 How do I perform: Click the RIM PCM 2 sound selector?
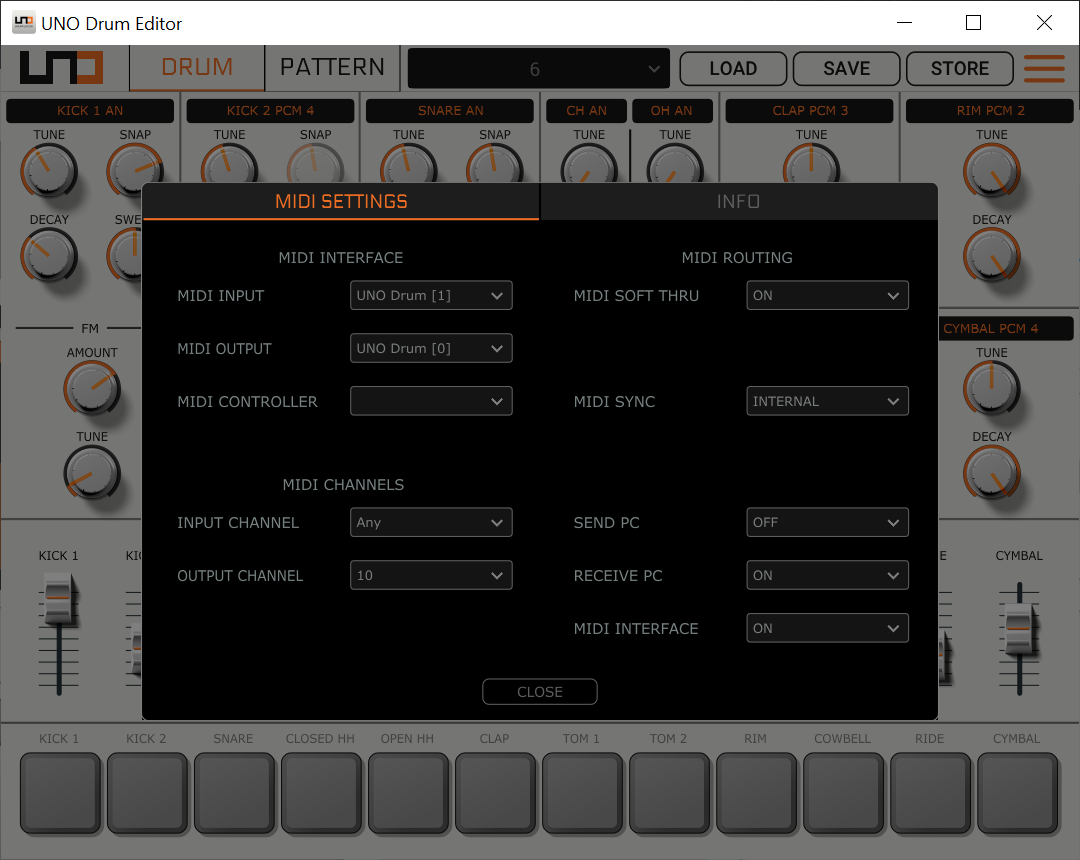pos(990,111)
